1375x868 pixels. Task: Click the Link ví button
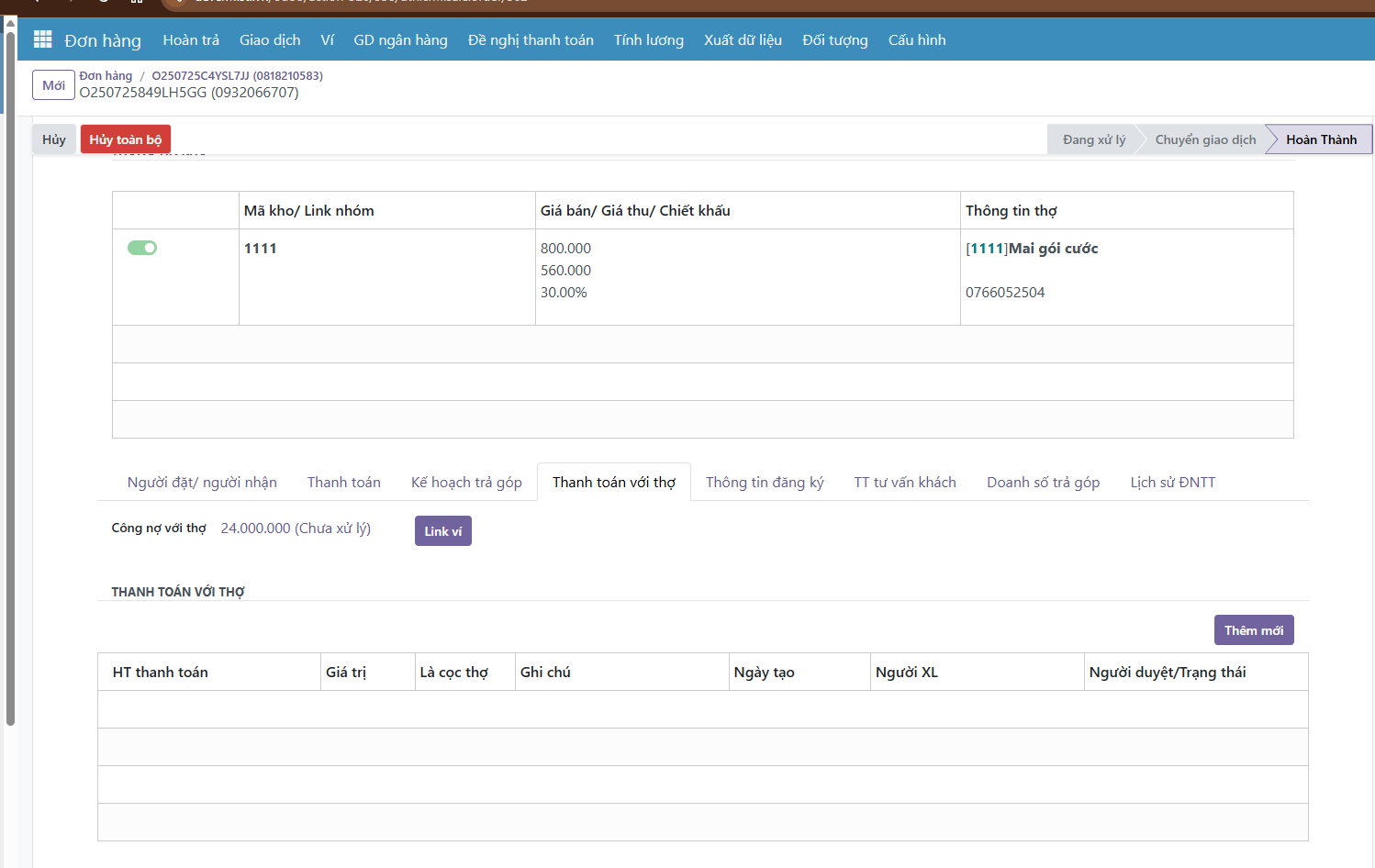pos(443,531)
